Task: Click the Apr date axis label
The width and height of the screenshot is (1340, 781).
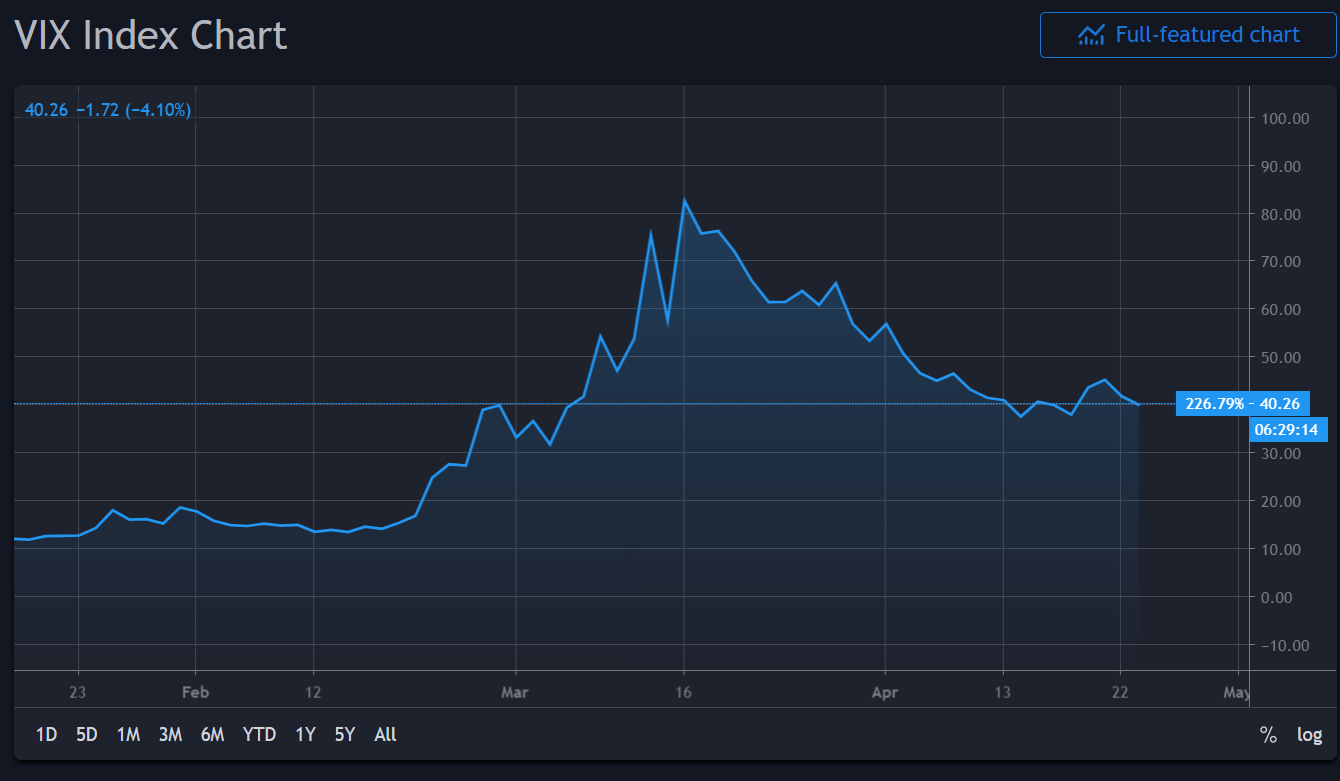Action: pos(885,692)
